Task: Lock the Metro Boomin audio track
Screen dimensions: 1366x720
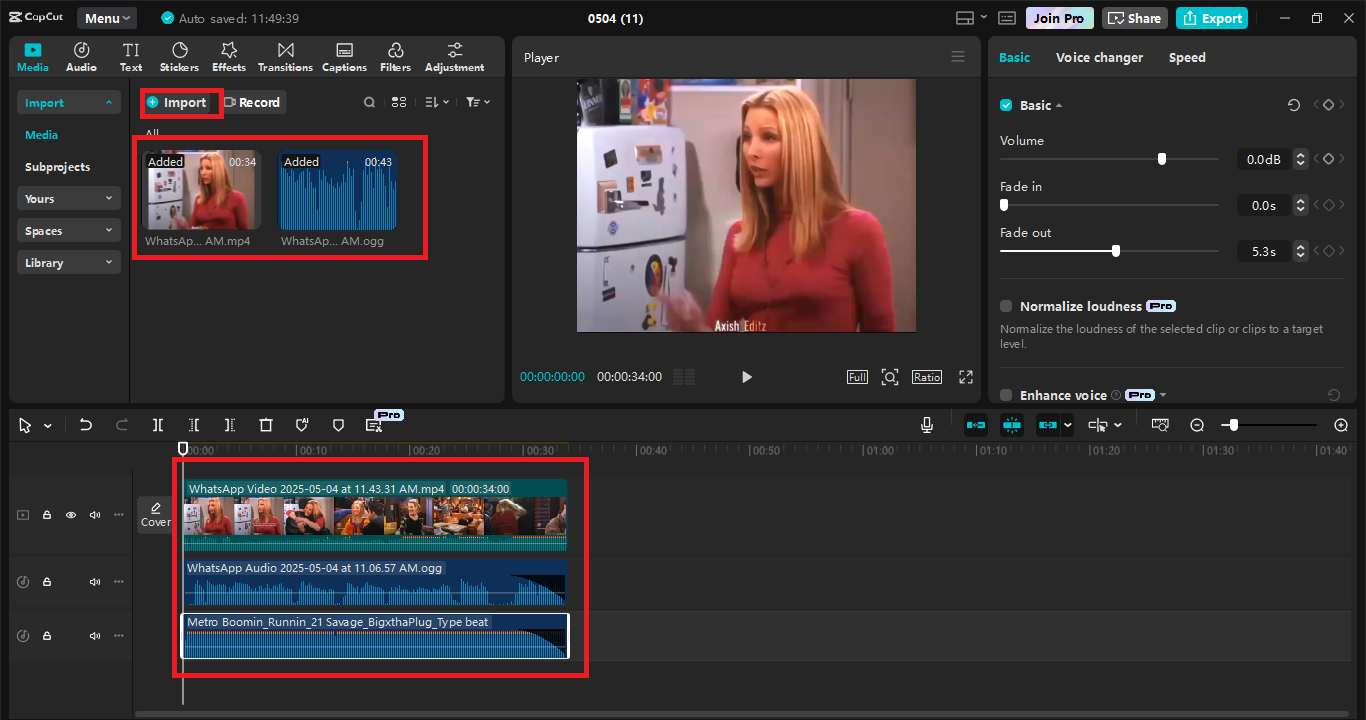Action: 47,635
